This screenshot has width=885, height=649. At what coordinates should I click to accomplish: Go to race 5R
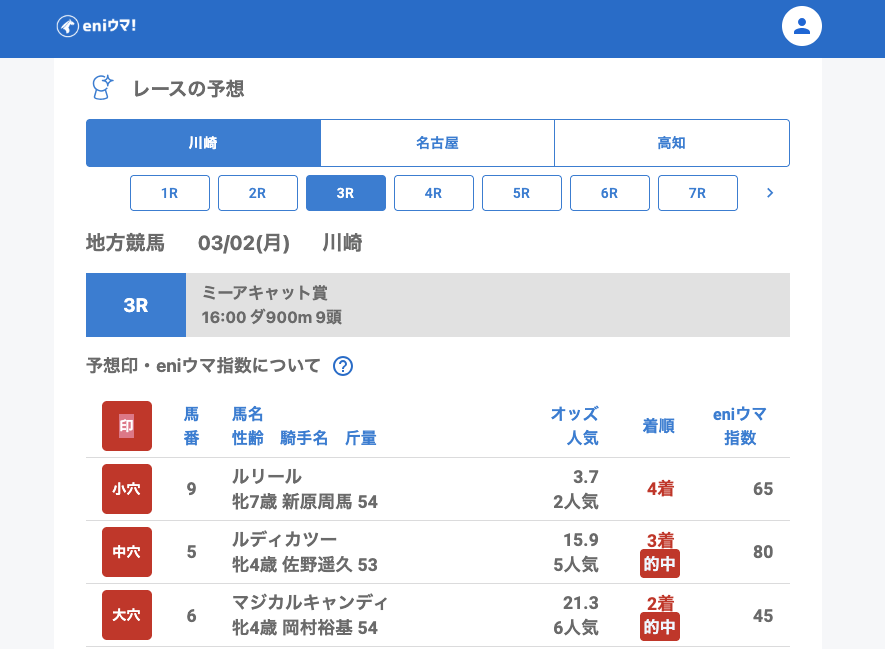[522, 193]
